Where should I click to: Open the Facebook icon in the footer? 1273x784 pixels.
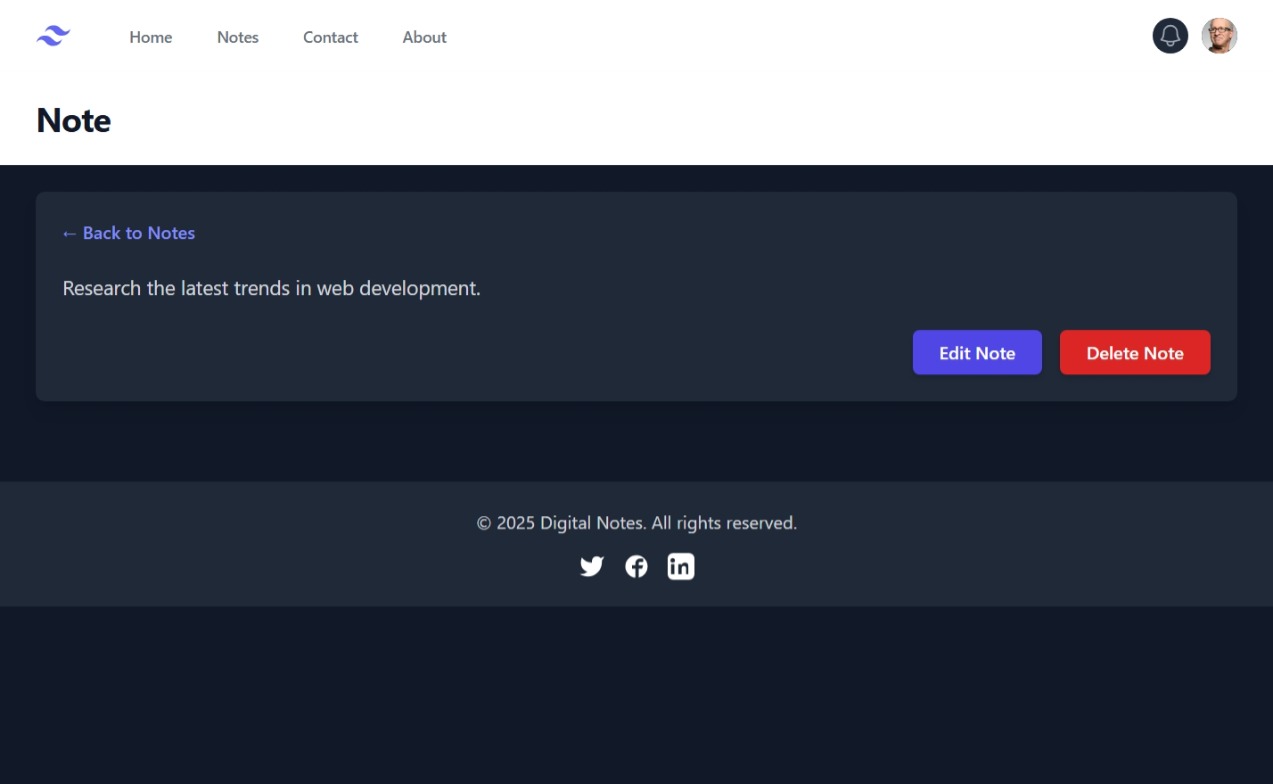click(636, 566)
